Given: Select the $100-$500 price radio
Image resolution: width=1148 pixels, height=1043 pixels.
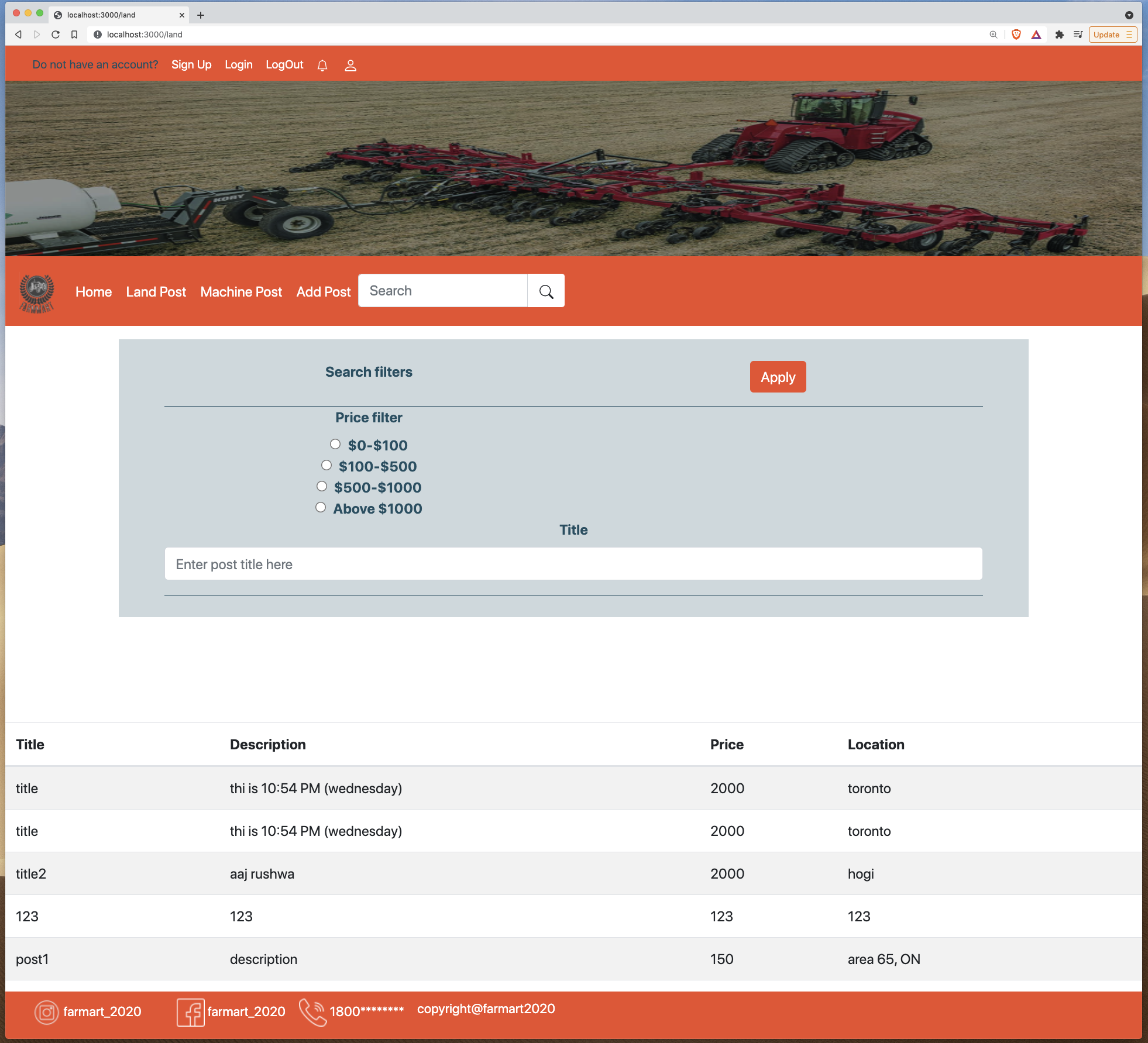Looking at the screenshot, I should click(326, 465).
